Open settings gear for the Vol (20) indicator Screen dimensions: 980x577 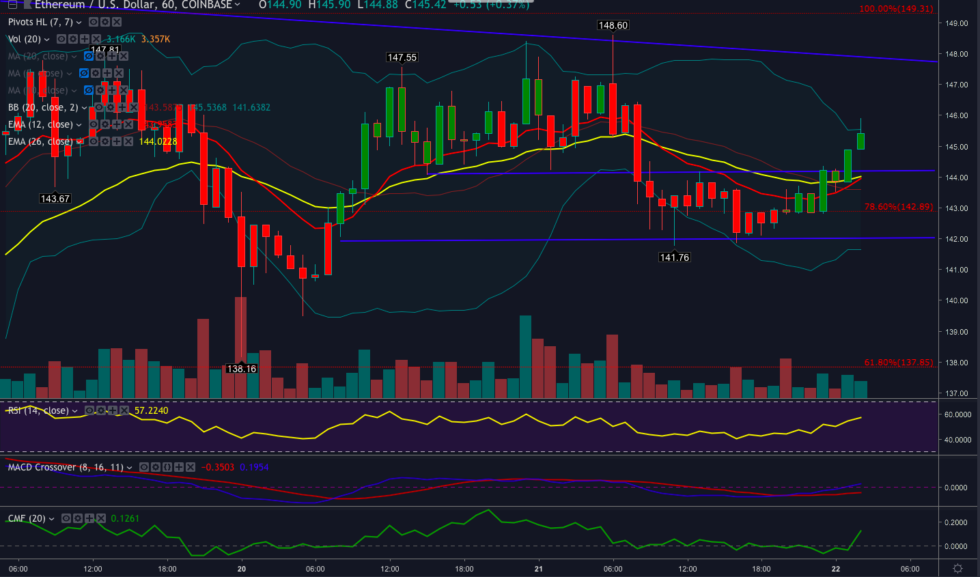74,39
